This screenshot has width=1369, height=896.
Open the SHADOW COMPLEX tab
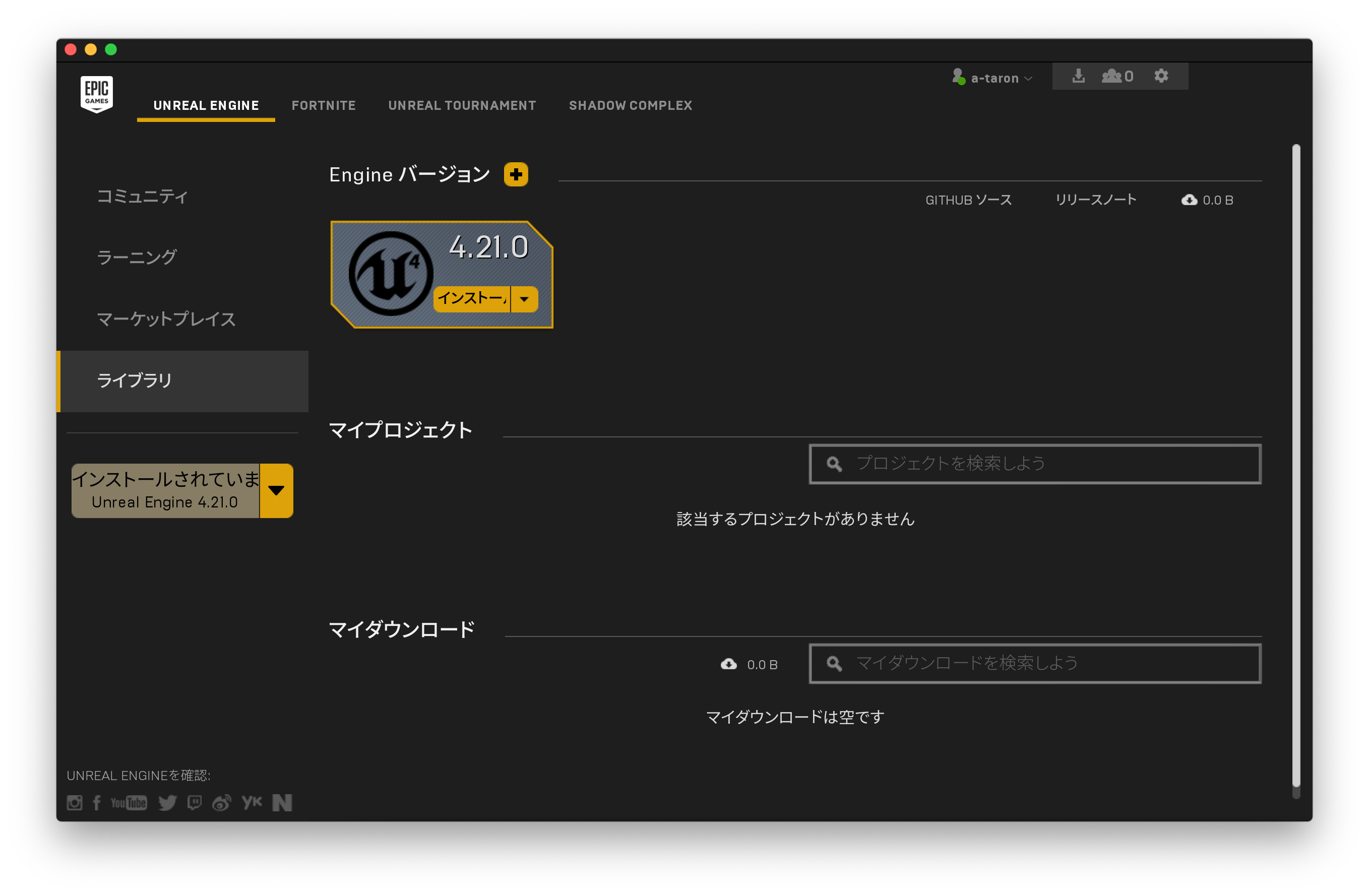631,106
